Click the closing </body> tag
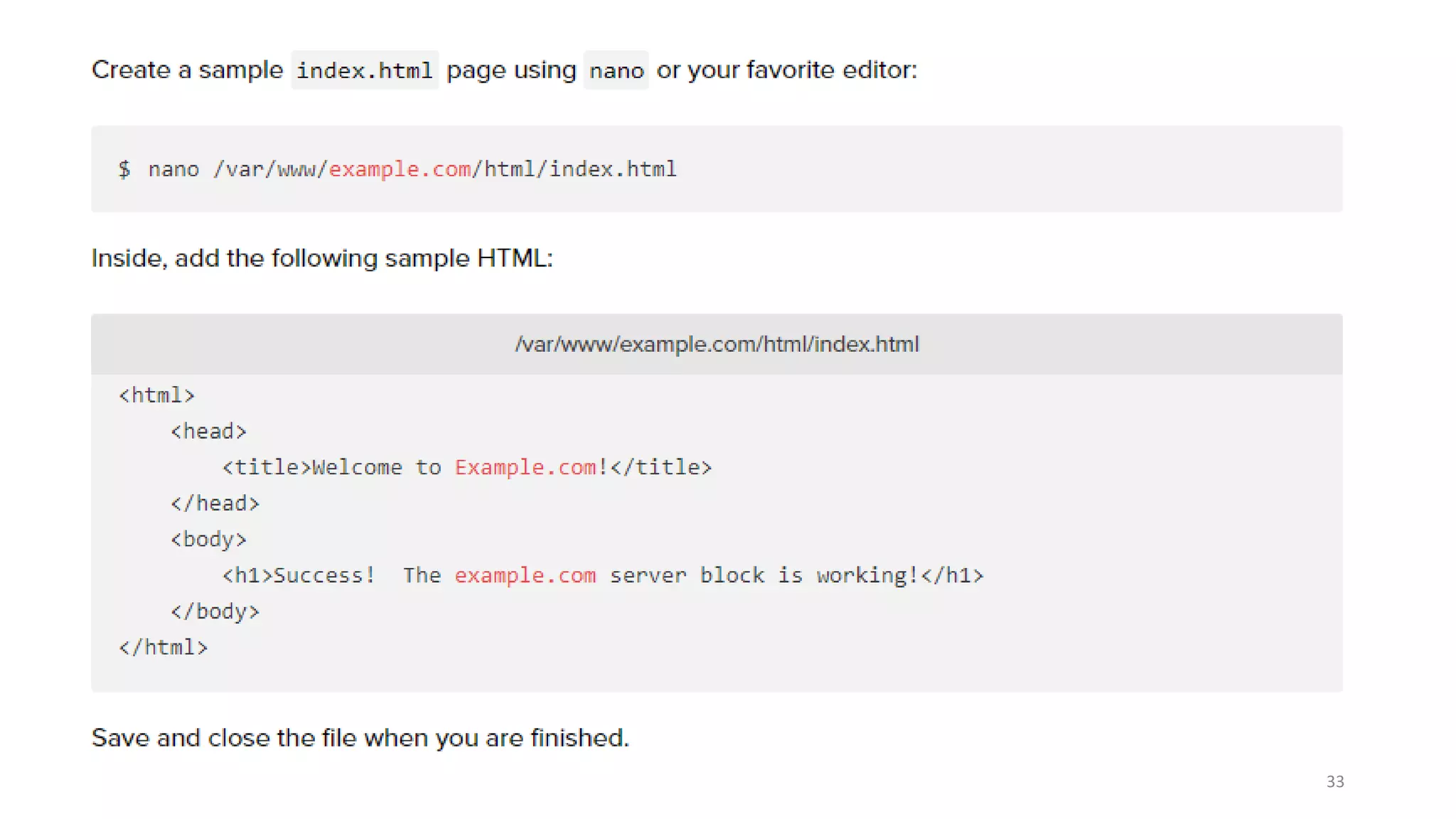This screenshot has height=819, width=1456. pyautogui.click(x=215, y=611)
